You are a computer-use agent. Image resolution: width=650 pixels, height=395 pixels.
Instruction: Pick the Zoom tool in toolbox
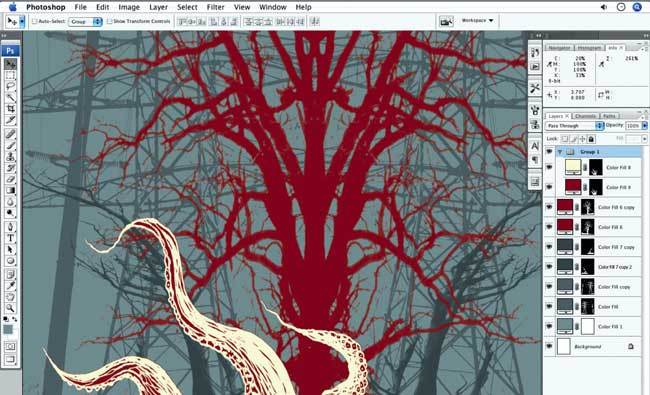(x=10, y=308)
